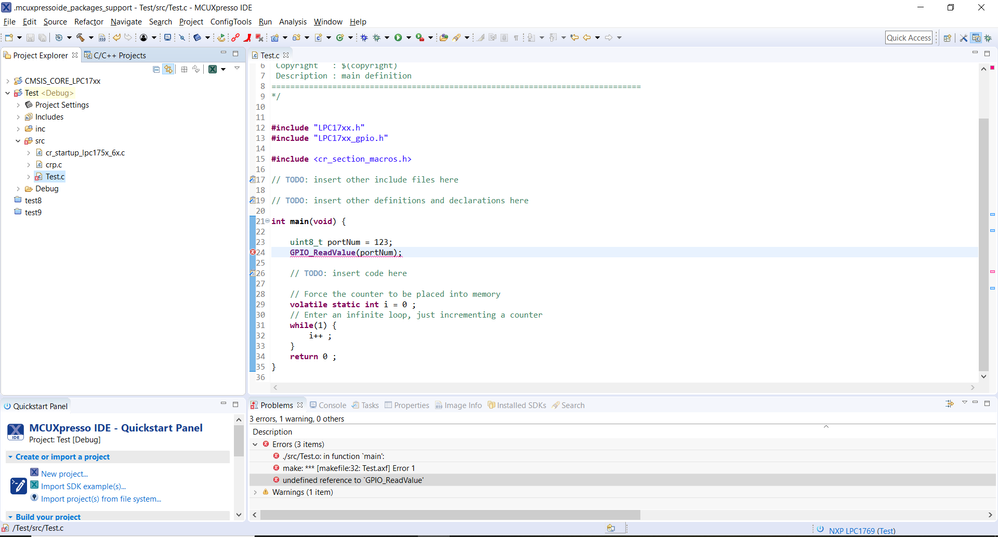
Task: Collapse the src folder
Action: 18,141
